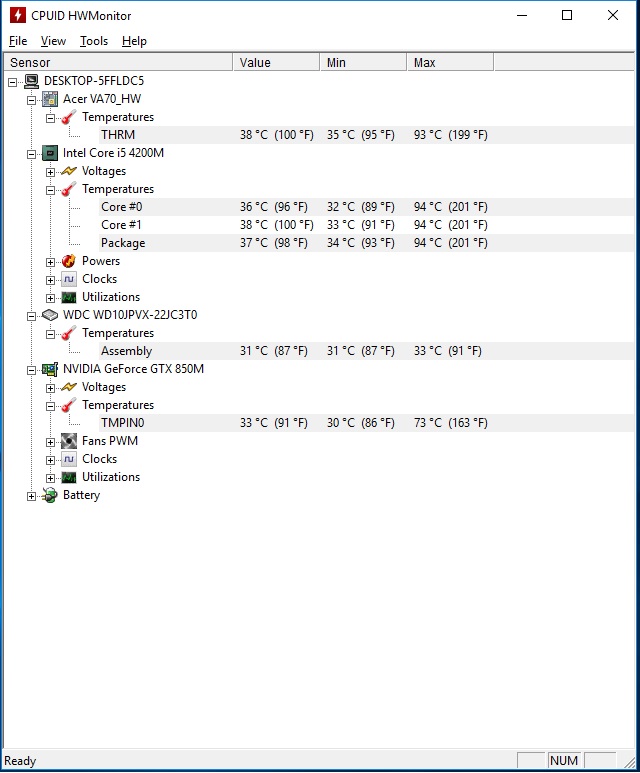Collapse Temperatures under Intel Core i5
640x773 pixels.
50,190
